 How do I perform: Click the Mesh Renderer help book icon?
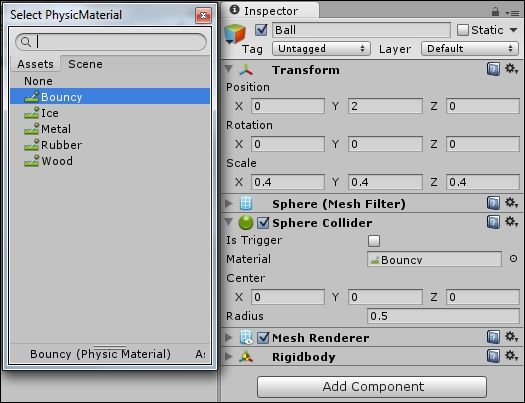493,337
